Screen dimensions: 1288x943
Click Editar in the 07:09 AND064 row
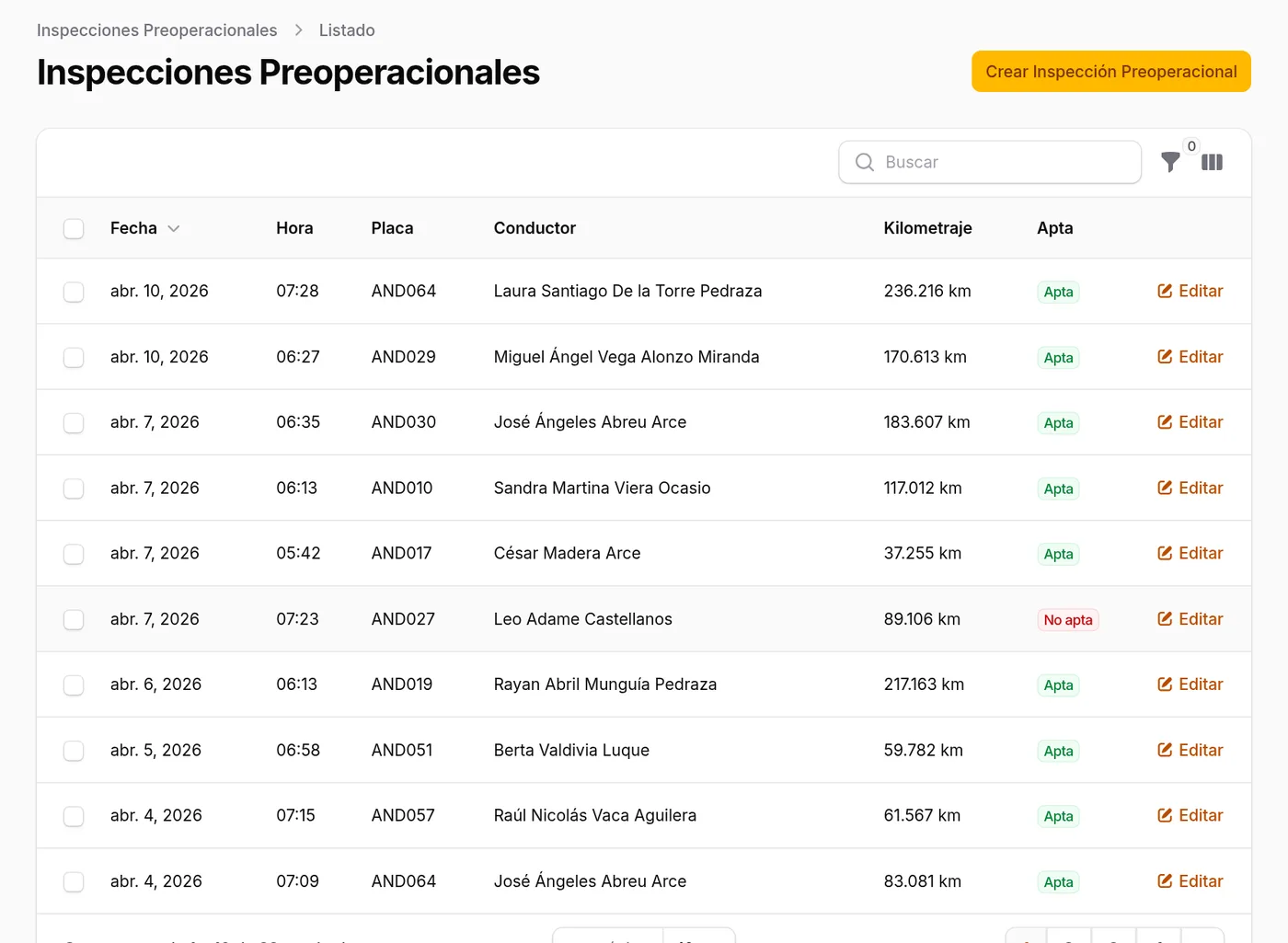(x=1190, y=881)
